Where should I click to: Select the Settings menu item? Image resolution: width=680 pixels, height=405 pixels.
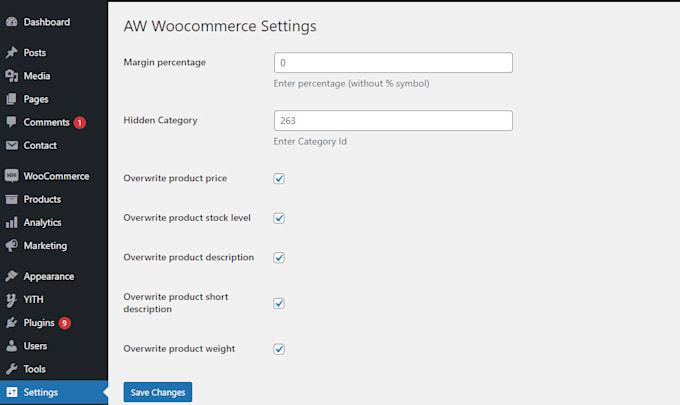point(54,392)
